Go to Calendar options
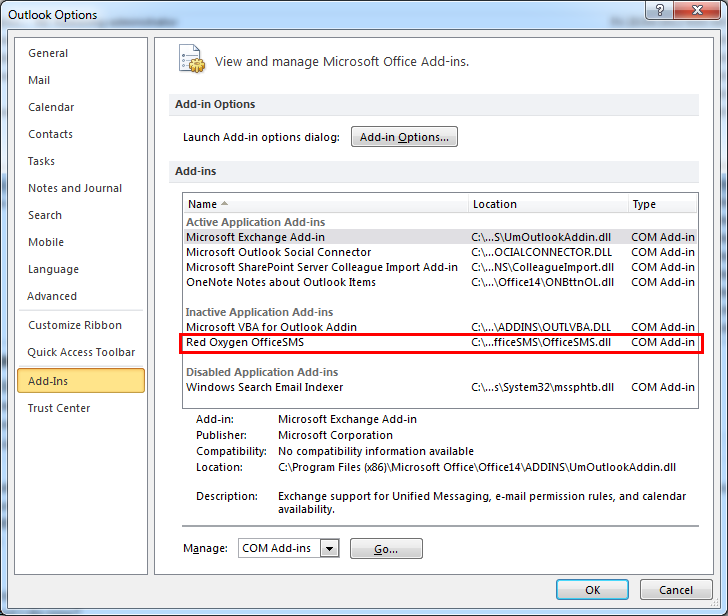The width and height of the screenshot is (728, 616). click(51, 107)
